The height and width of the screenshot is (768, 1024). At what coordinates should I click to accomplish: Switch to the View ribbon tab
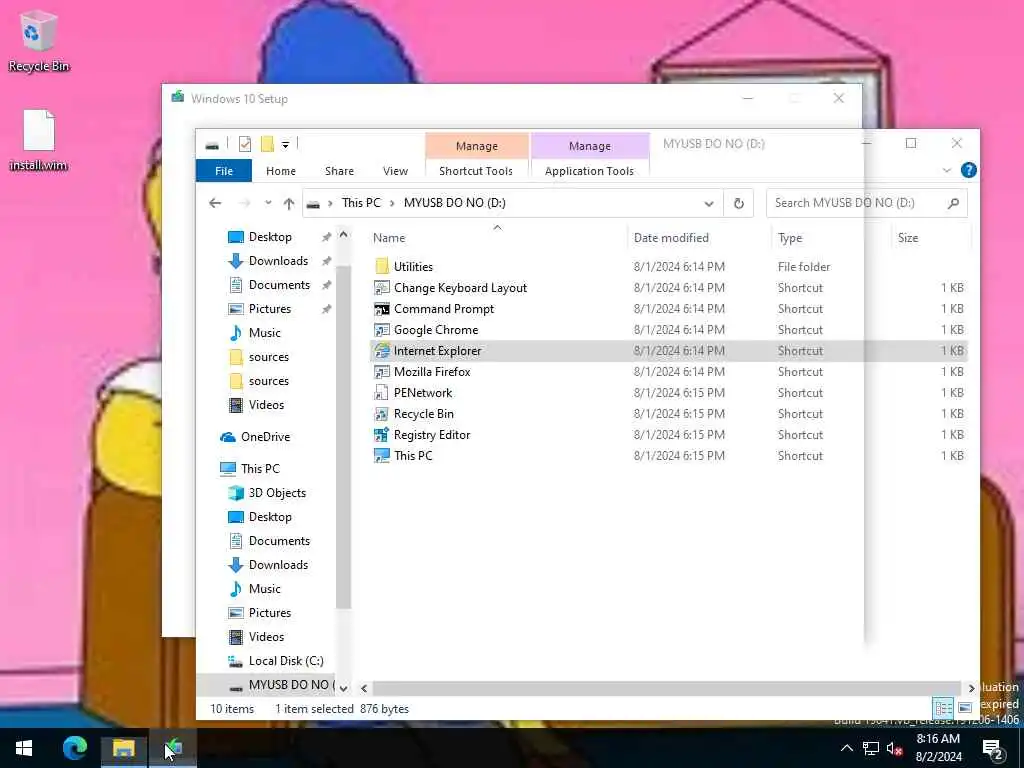tap(395, 170)
